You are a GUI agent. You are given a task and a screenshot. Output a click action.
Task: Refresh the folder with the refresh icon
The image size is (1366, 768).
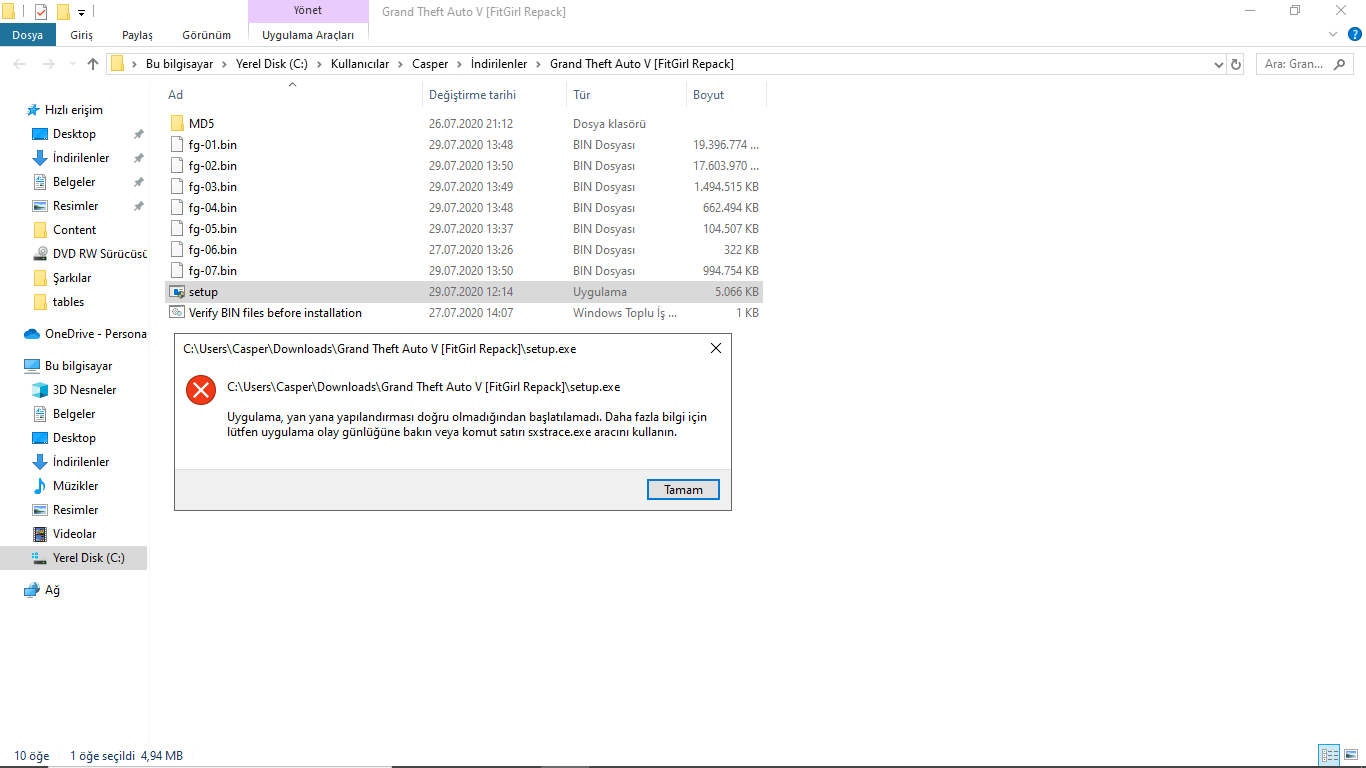(x=1236, y=64)
